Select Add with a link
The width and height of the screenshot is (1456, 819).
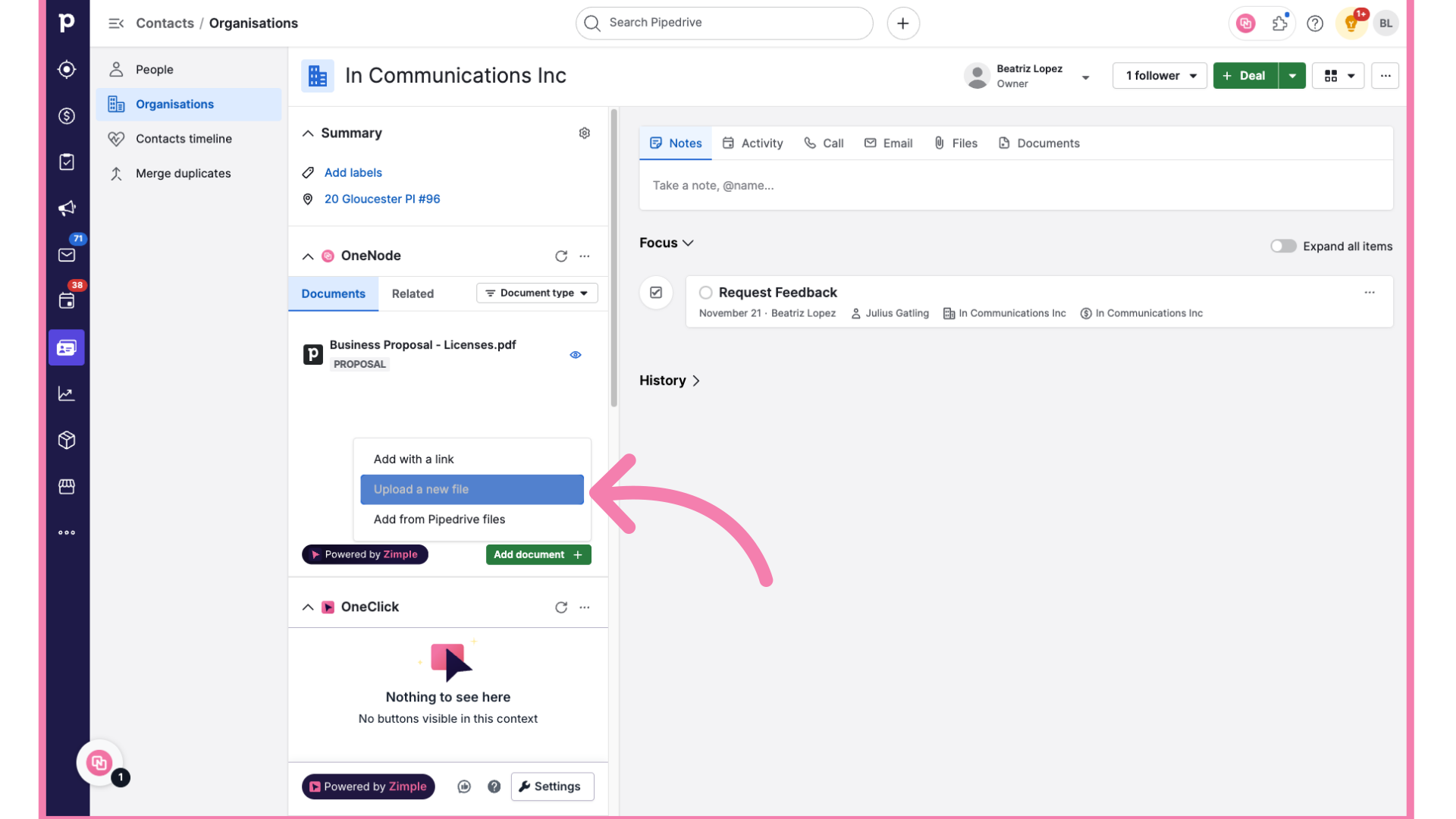472,460
